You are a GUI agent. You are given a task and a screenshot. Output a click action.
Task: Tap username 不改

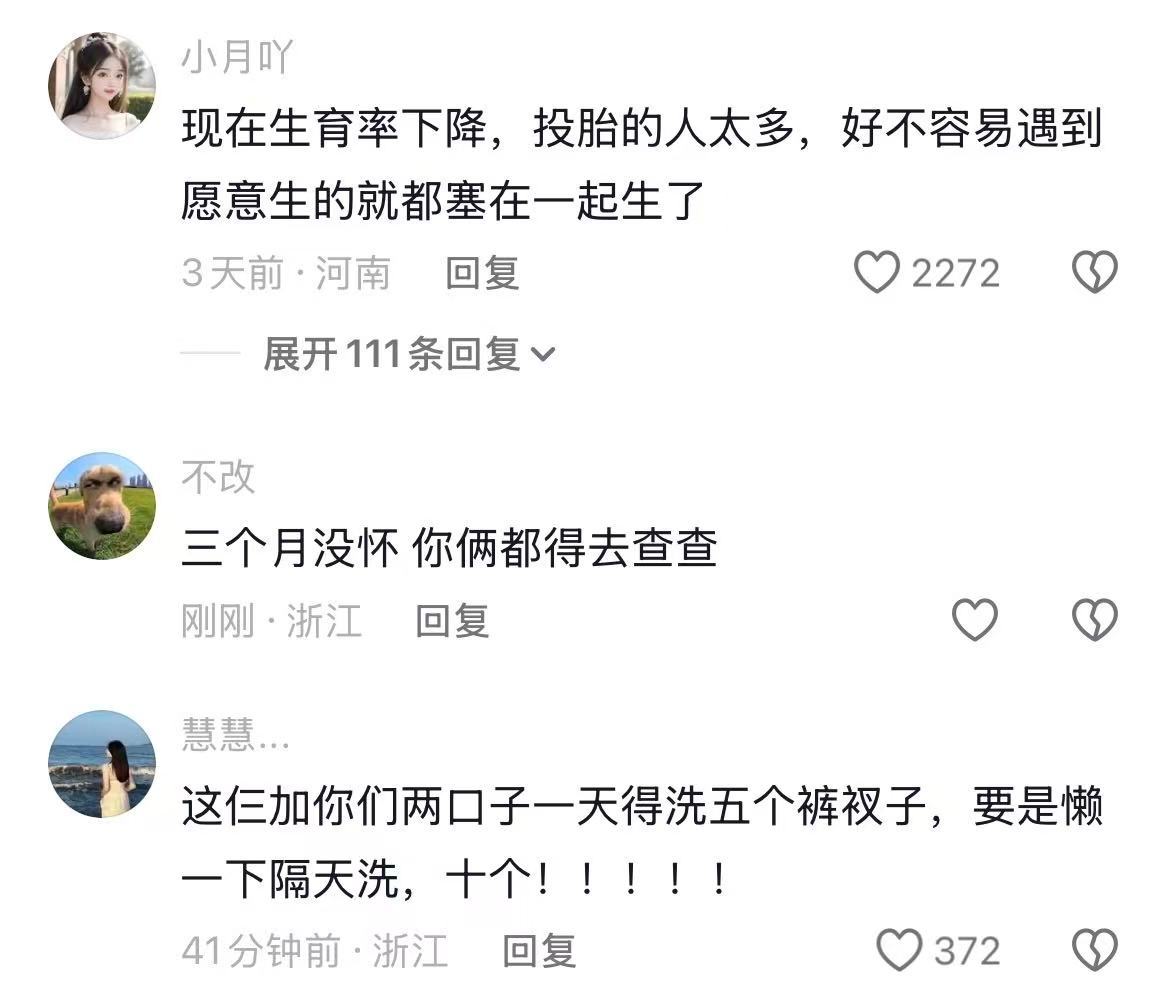[218, 478]
